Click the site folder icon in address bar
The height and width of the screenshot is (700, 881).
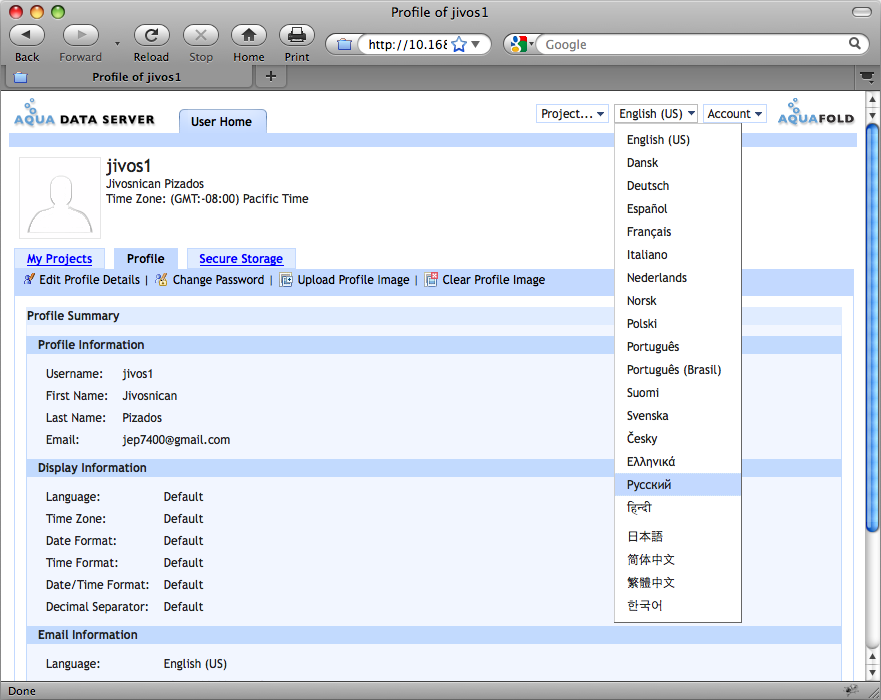point(344,44)
